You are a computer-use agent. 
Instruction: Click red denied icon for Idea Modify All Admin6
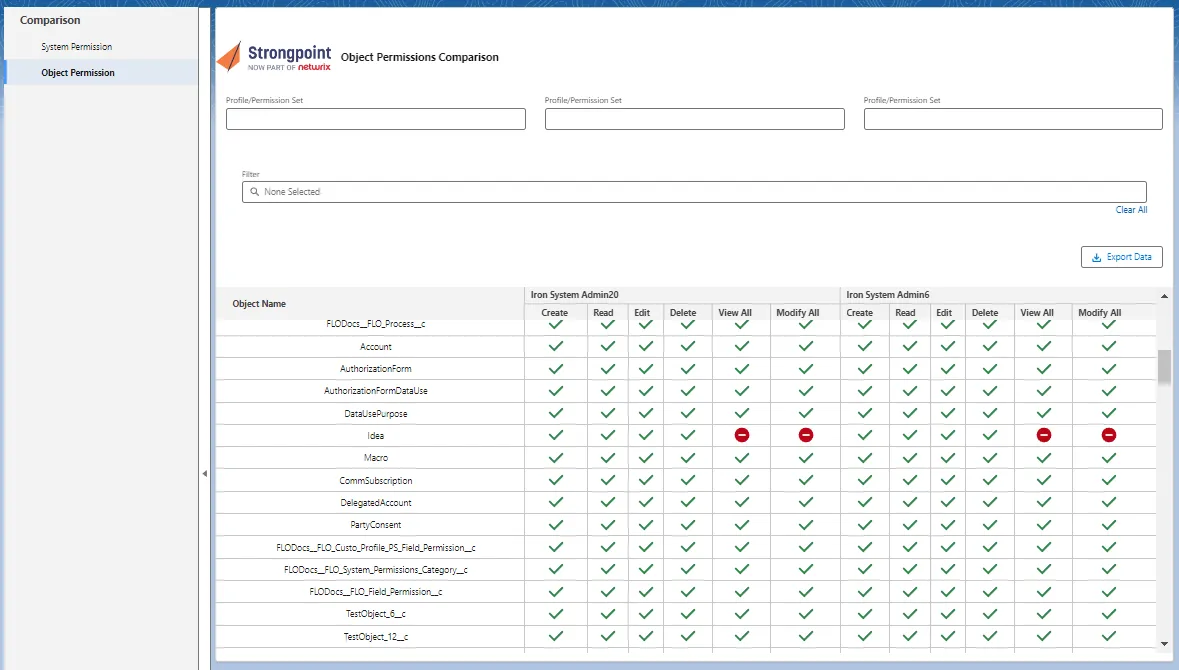1108,435
